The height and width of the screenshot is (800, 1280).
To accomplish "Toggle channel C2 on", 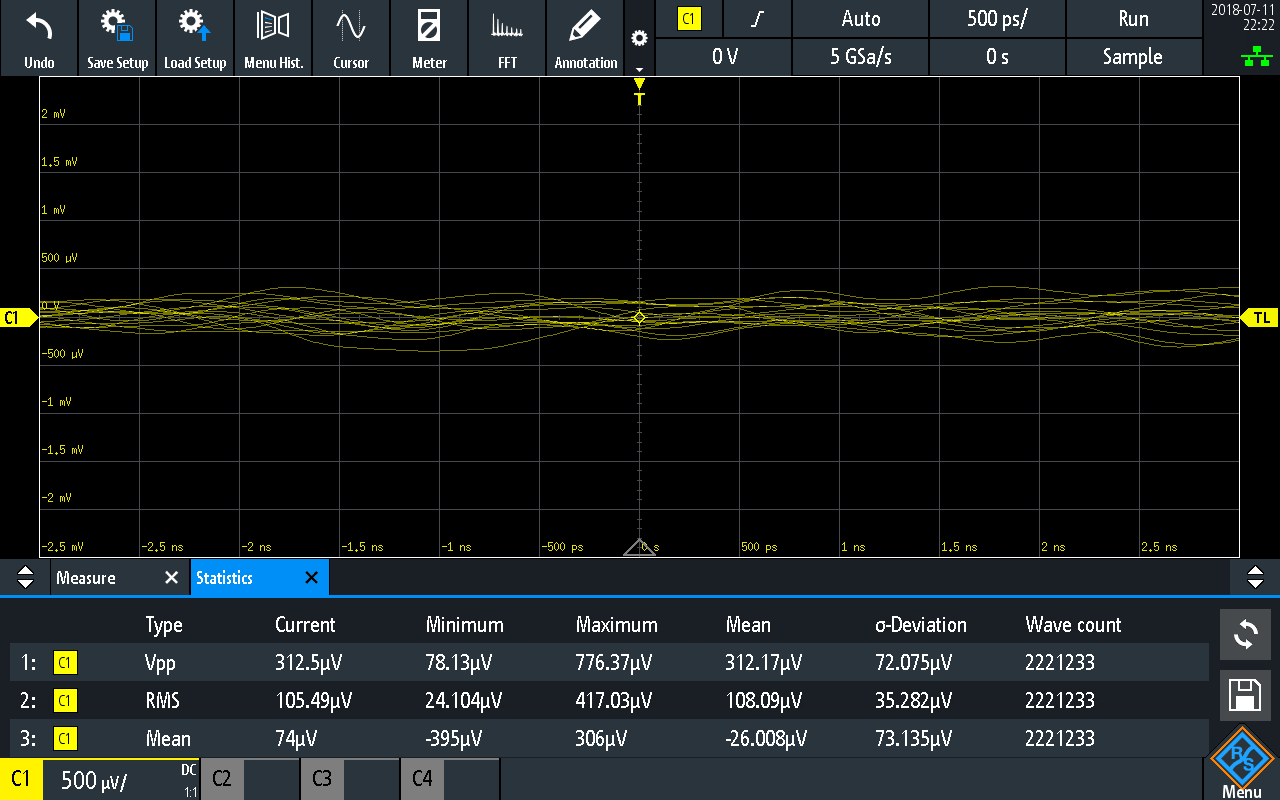I will coord(250,779).
